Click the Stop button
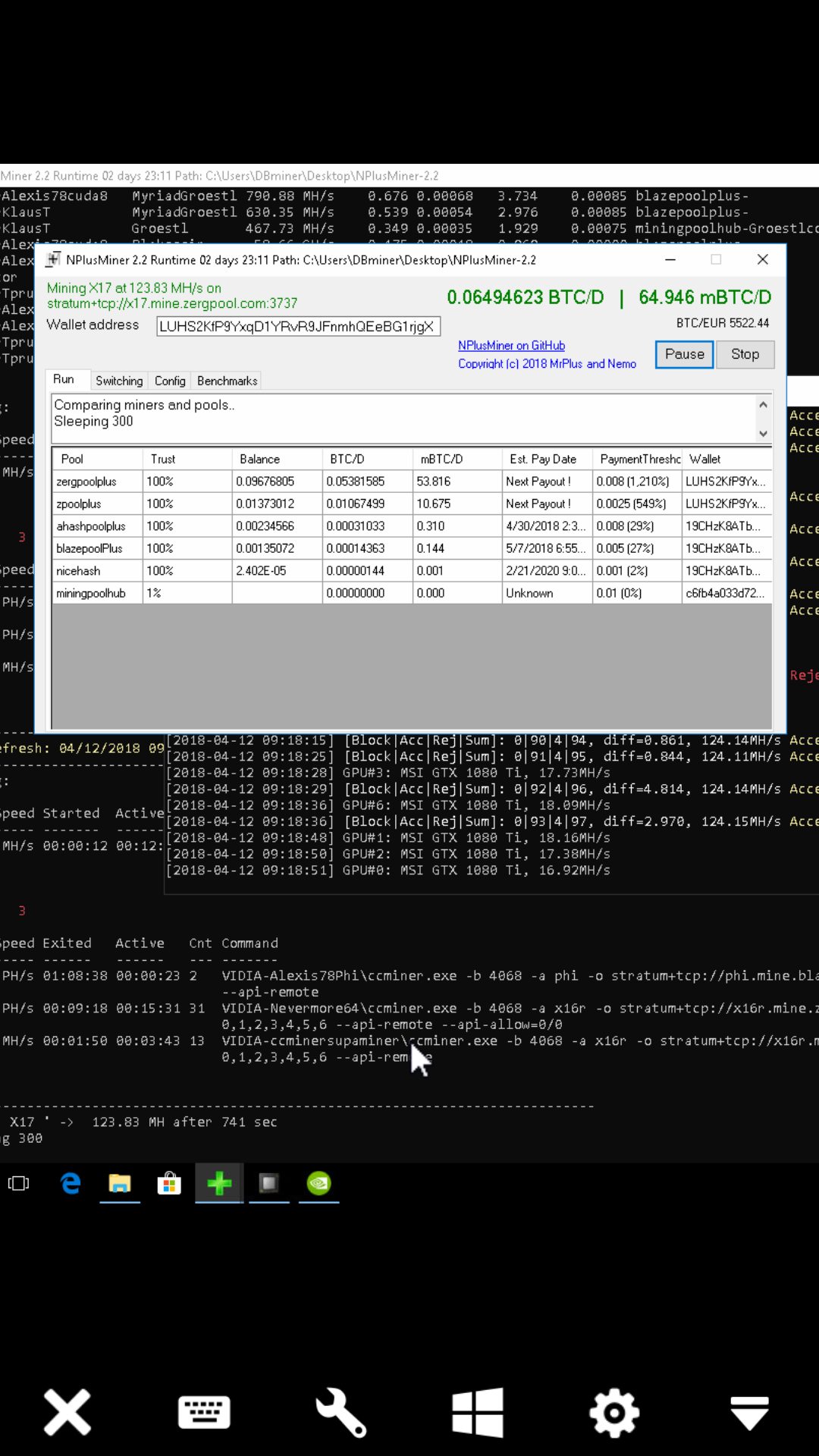Image resolution: width=819 pixels, height=1456 pixels. (x=745, y=354)
